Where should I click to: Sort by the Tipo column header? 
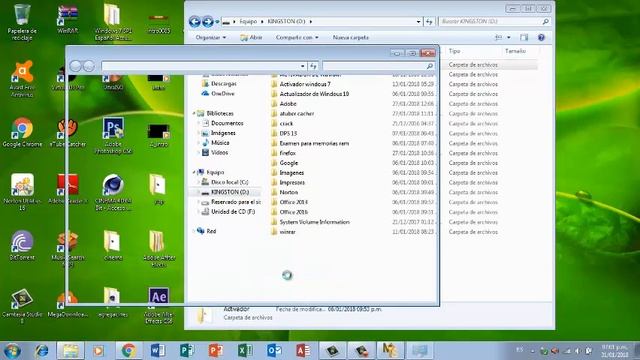pos(454,51)
